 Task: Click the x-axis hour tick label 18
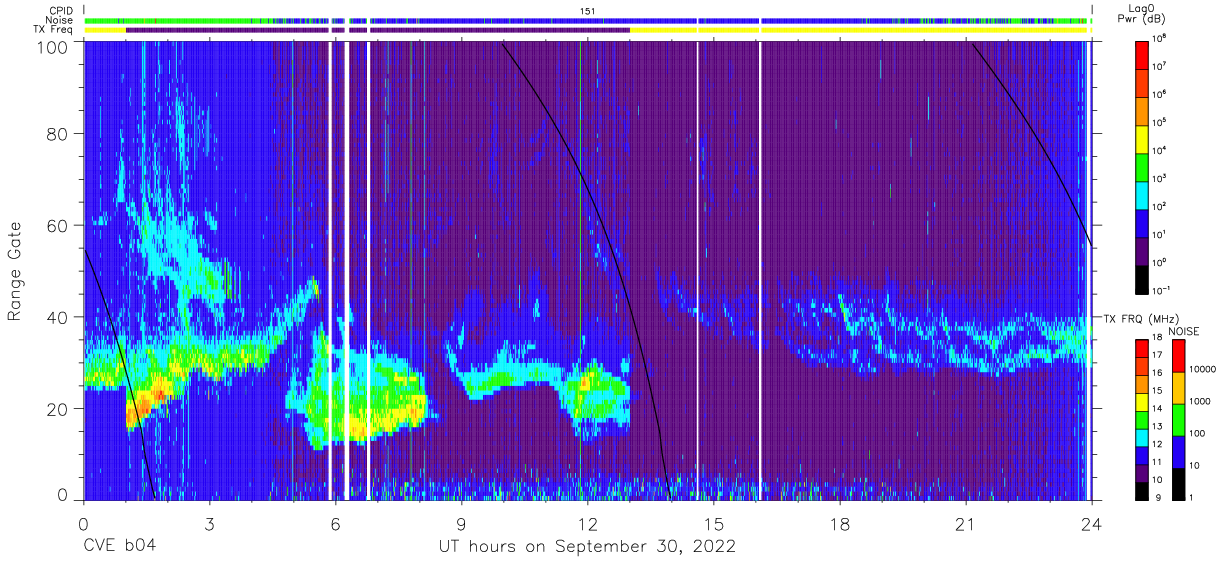tap(841, 523)
